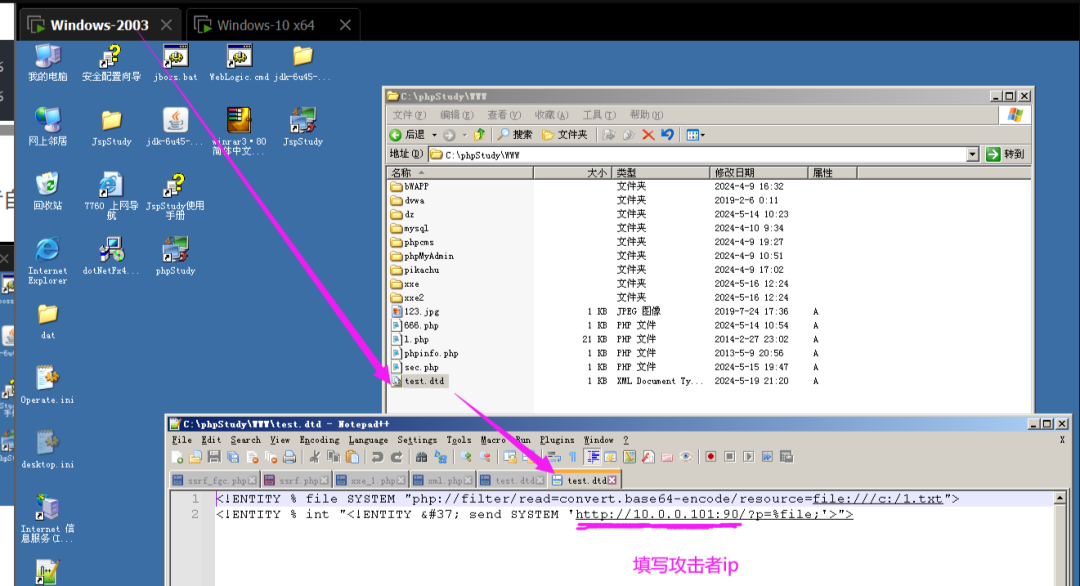Click the 我的电脑 desktop icon
1080x586 pixels.
pos(48,63)
